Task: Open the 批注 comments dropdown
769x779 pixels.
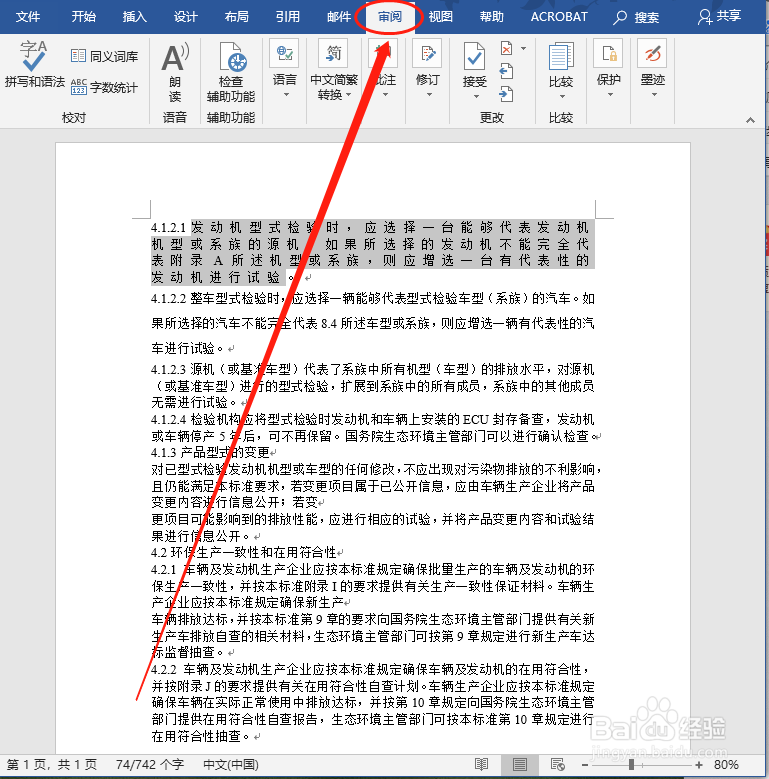Action: coord(384,70)
